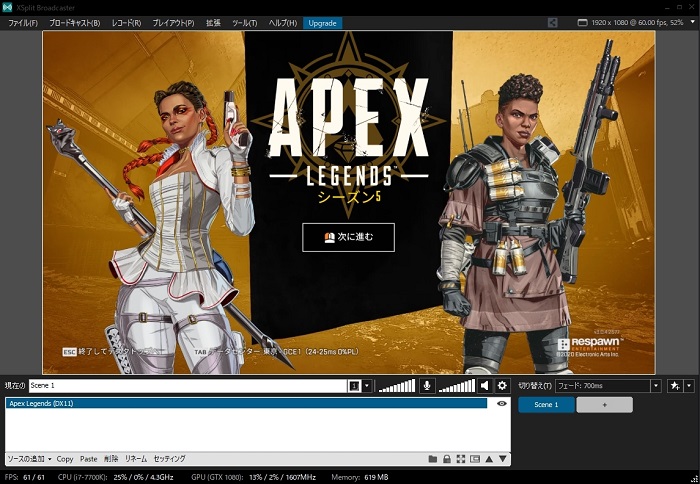Open the レコード(R) menu
This screenshot has height=484, width=700.
[126, 23]
